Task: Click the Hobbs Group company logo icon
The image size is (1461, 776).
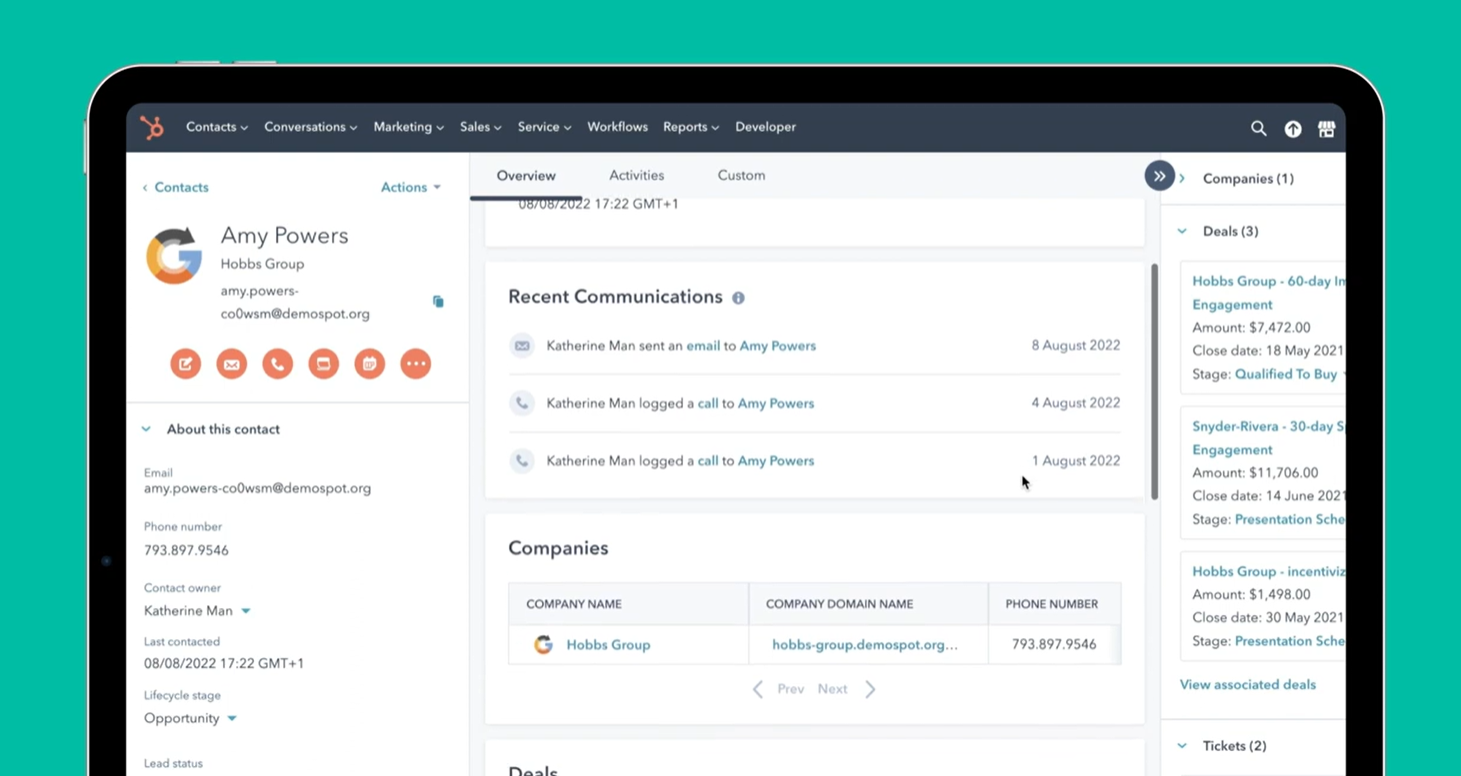Action: [x=543, y=645]
